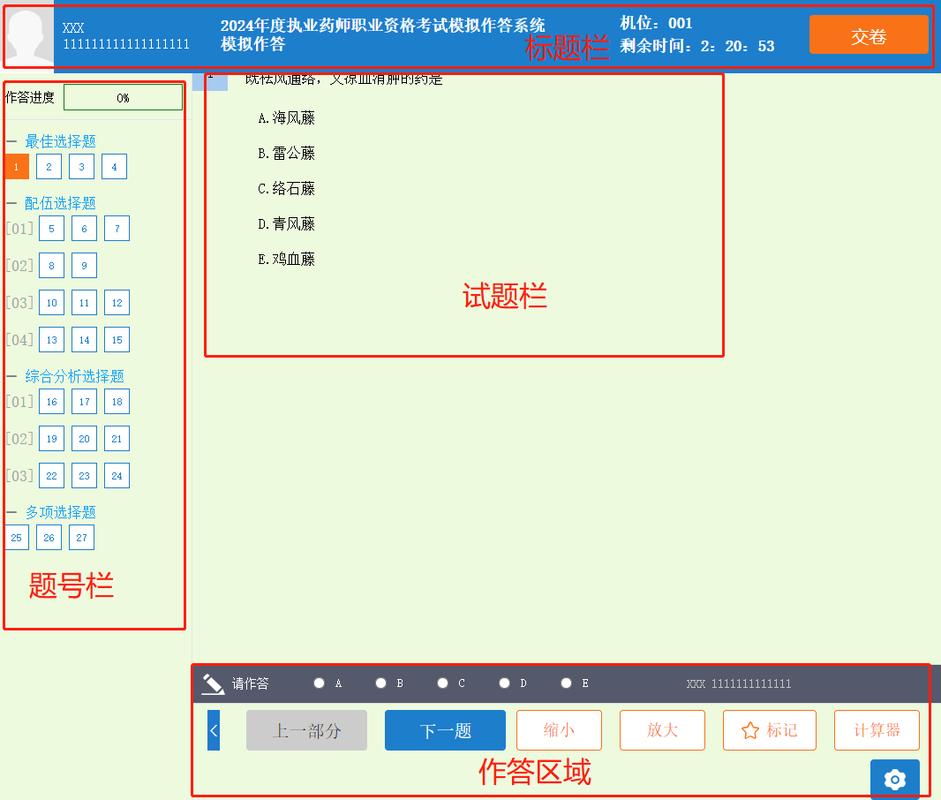The image size is (941, 800).
Task: Collapse the 最佳选择题 section
Action: (x=11, y=142)
